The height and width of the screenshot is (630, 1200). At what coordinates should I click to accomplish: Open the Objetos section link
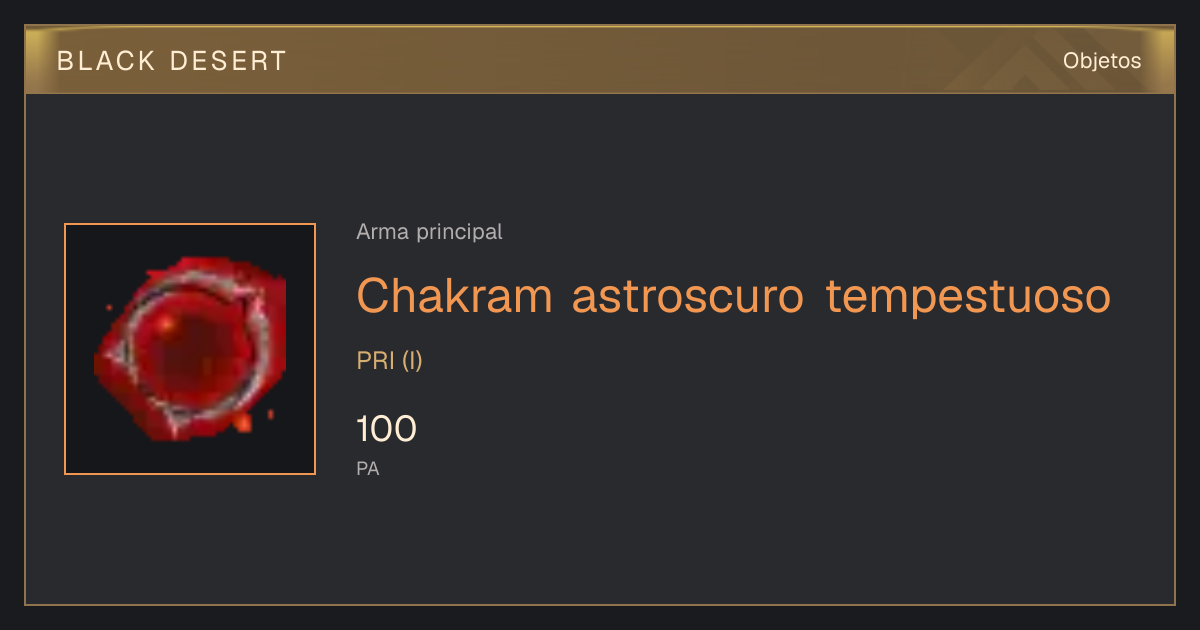[1102, 61]
